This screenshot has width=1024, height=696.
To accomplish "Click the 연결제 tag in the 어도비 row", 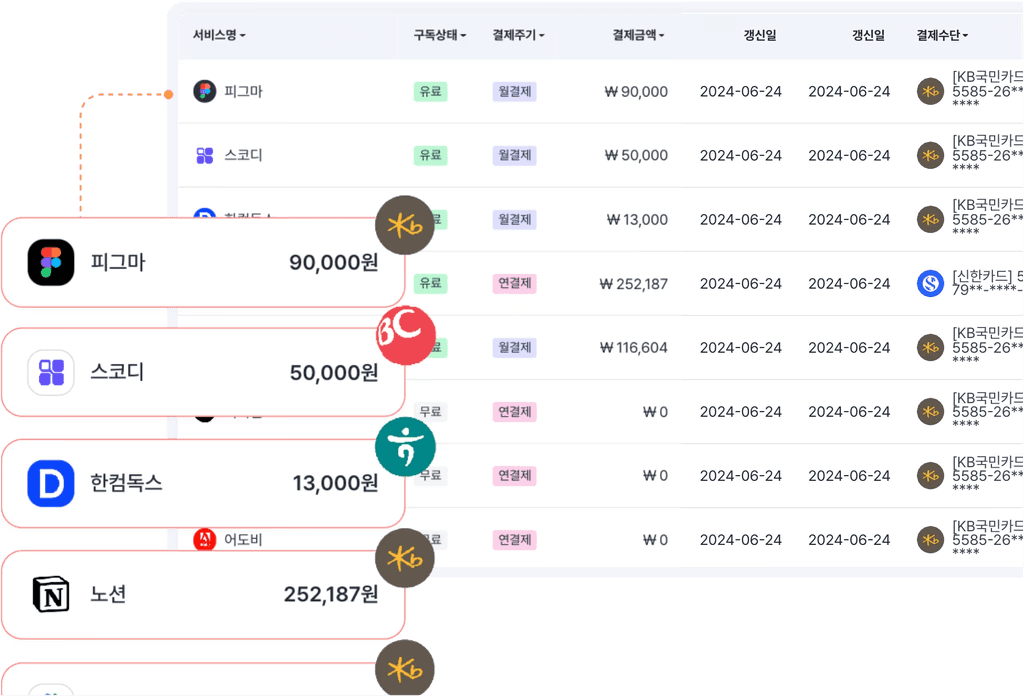I will point(515,540).
